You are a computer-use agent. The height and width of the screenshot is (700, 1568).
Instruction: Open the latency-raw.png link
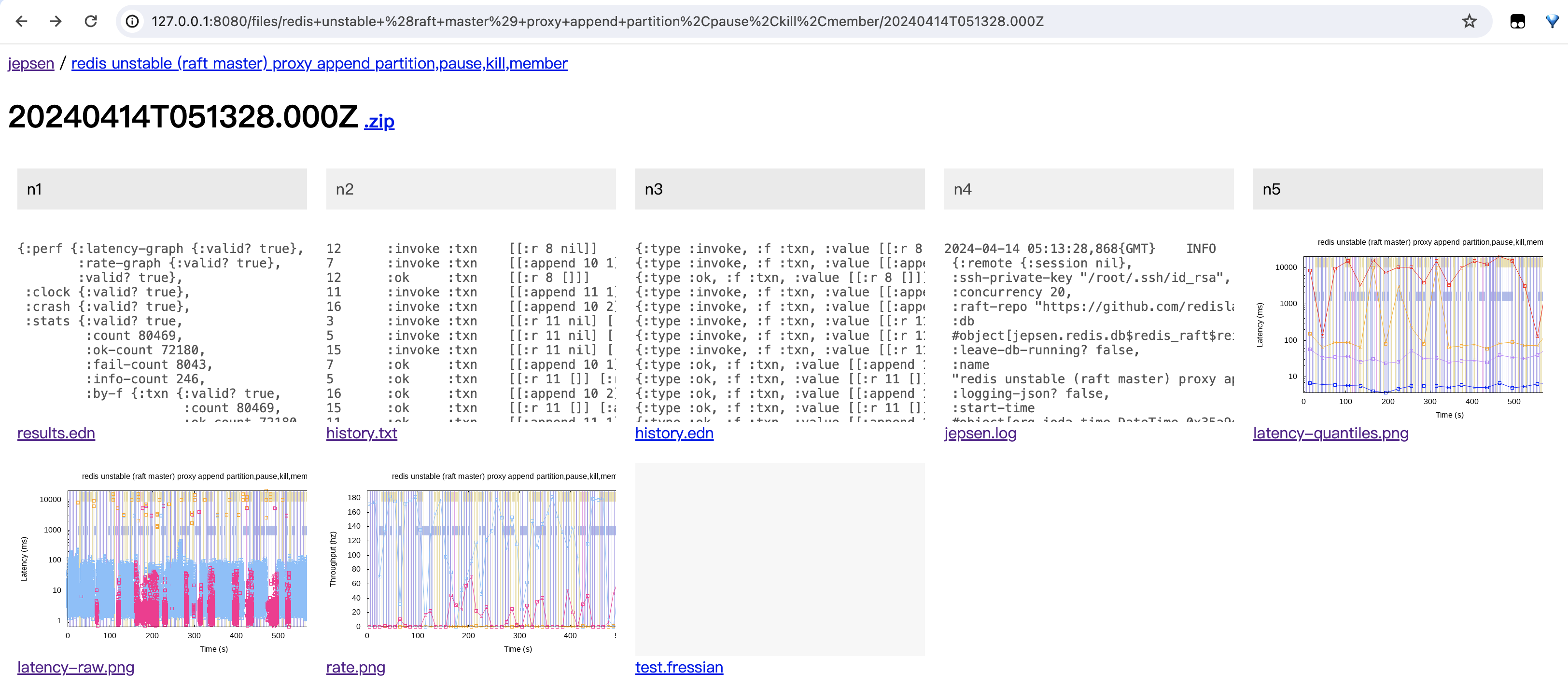75,667
